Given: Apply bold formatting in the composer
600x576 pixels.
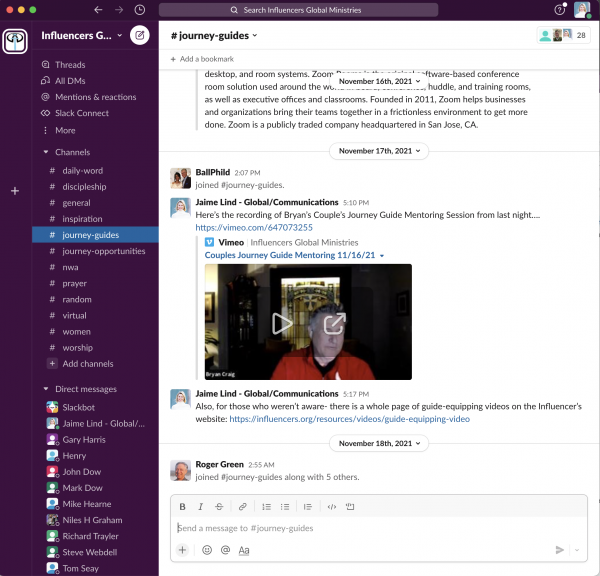Looking at the screenshot, I should pos(183,507).
